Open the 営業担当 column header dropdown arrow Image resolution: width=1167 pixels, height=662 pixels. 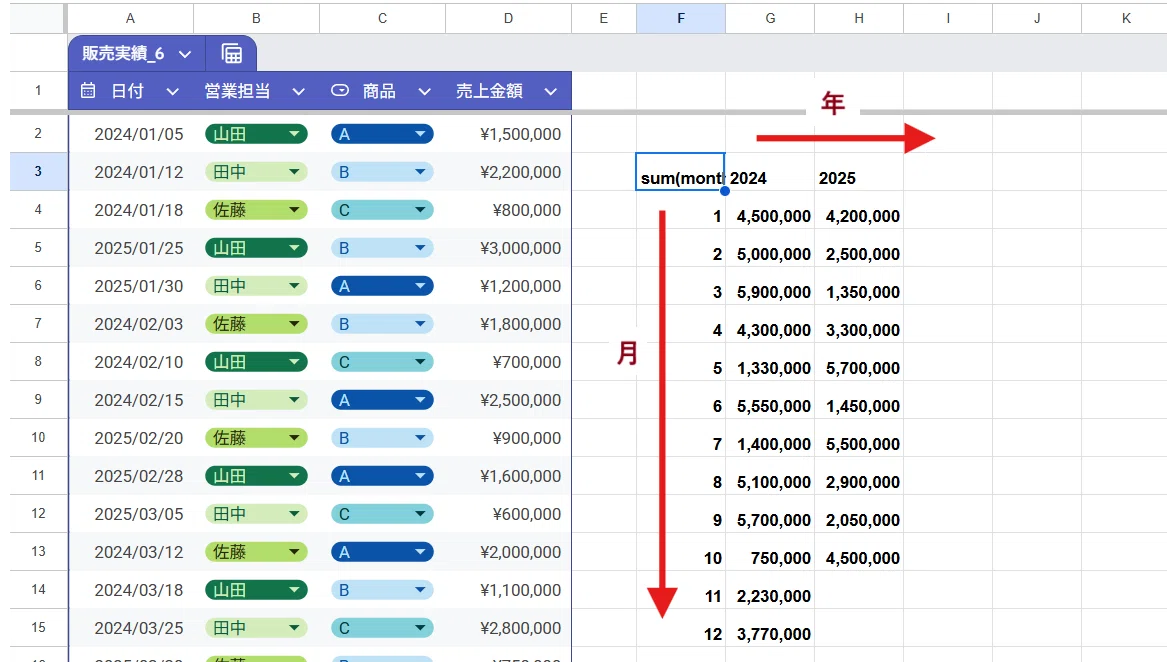tap(298, 92)
